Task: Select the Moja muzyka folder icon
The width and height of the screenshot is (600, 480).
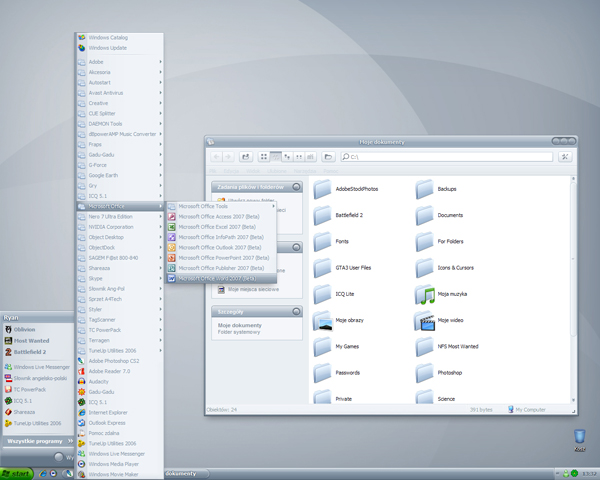Action: click(425, 294)
